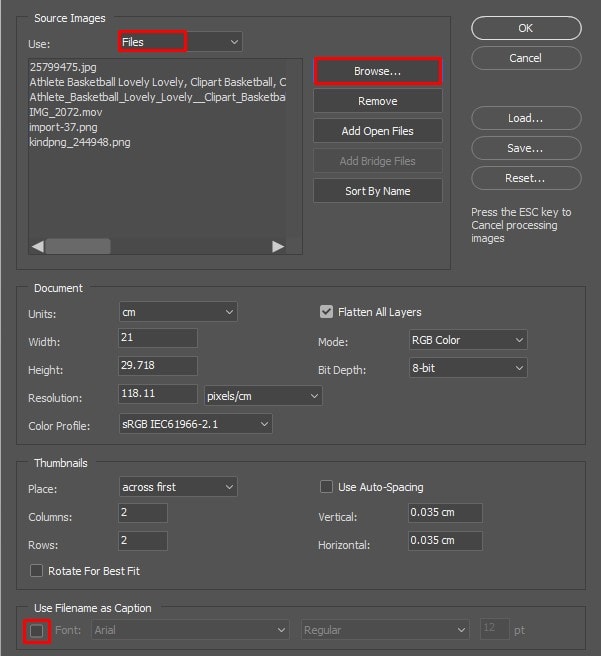The height and width of the screenshot is (656, 601).
Task: Open the Place dropdown set to across first
Action: pyautogui.click(x=178, y=487)
